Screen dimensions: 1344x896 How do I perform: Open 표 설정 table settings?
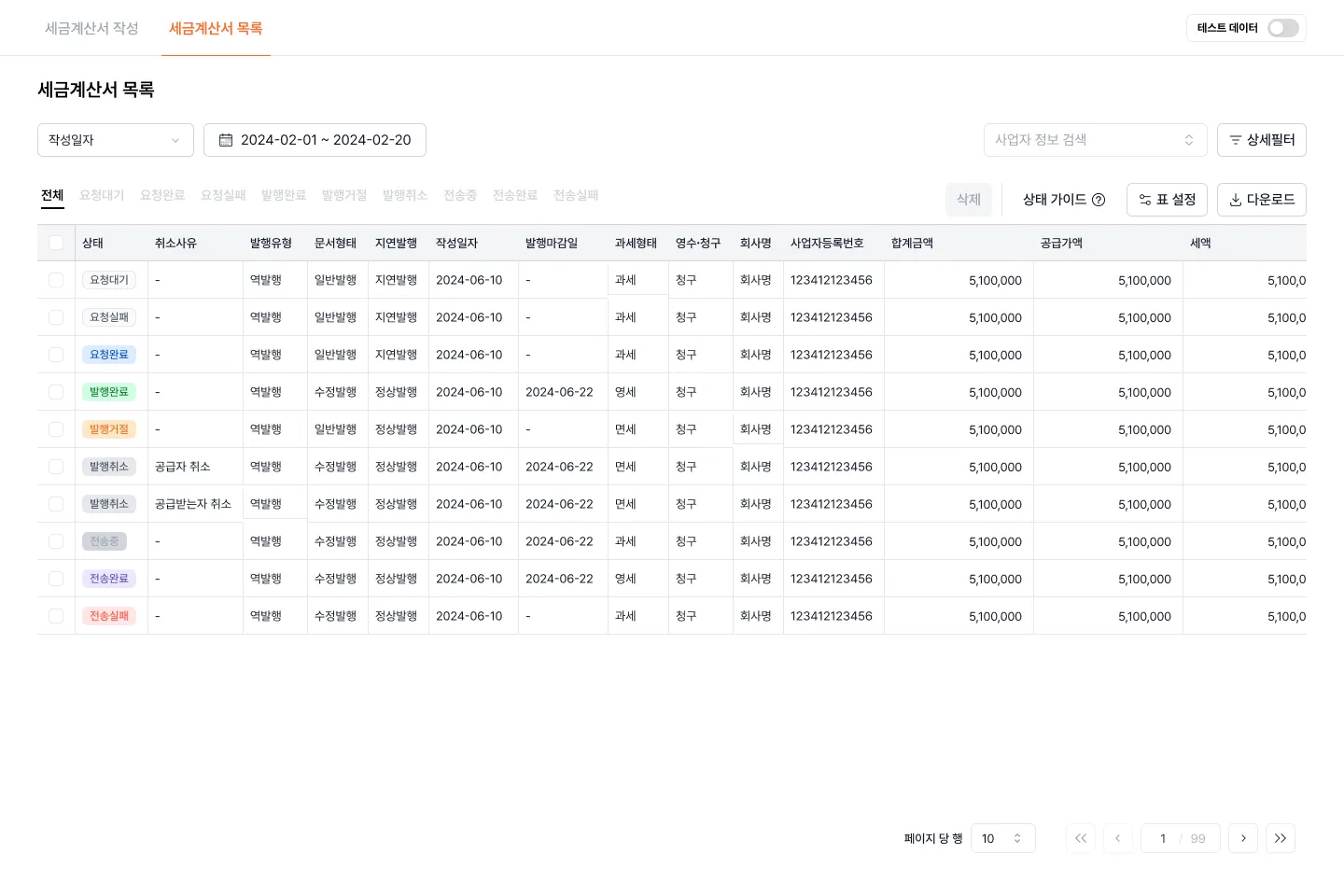(1167, 200)
